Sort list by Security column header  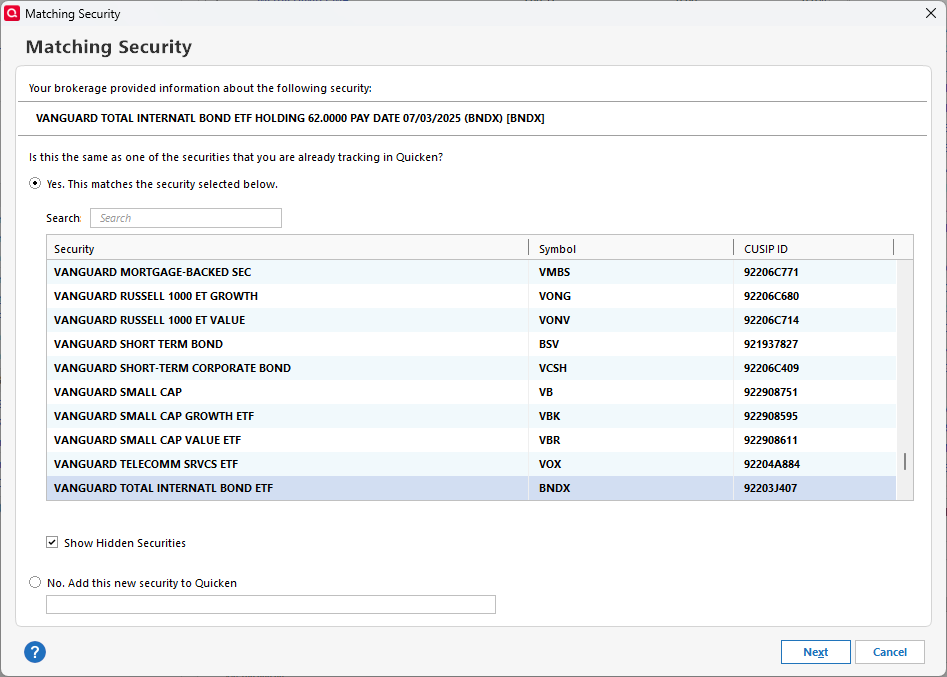click(x=288, y=248)
